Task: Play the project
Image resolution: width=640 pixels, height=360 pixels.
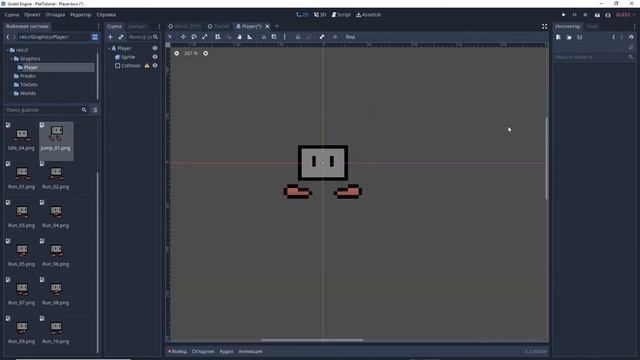Action: [564, 15]
